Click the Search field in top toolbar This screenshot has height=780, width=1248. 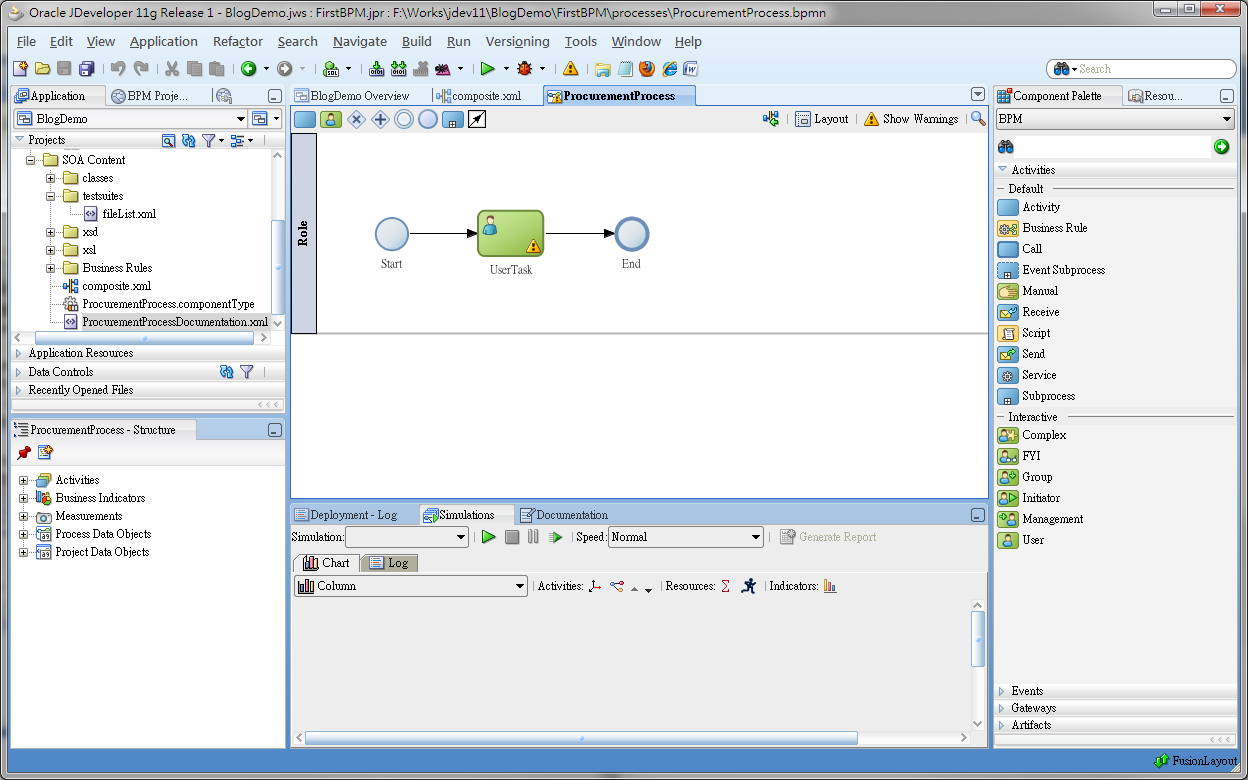pyautogui.click(x=1142, y=69)
